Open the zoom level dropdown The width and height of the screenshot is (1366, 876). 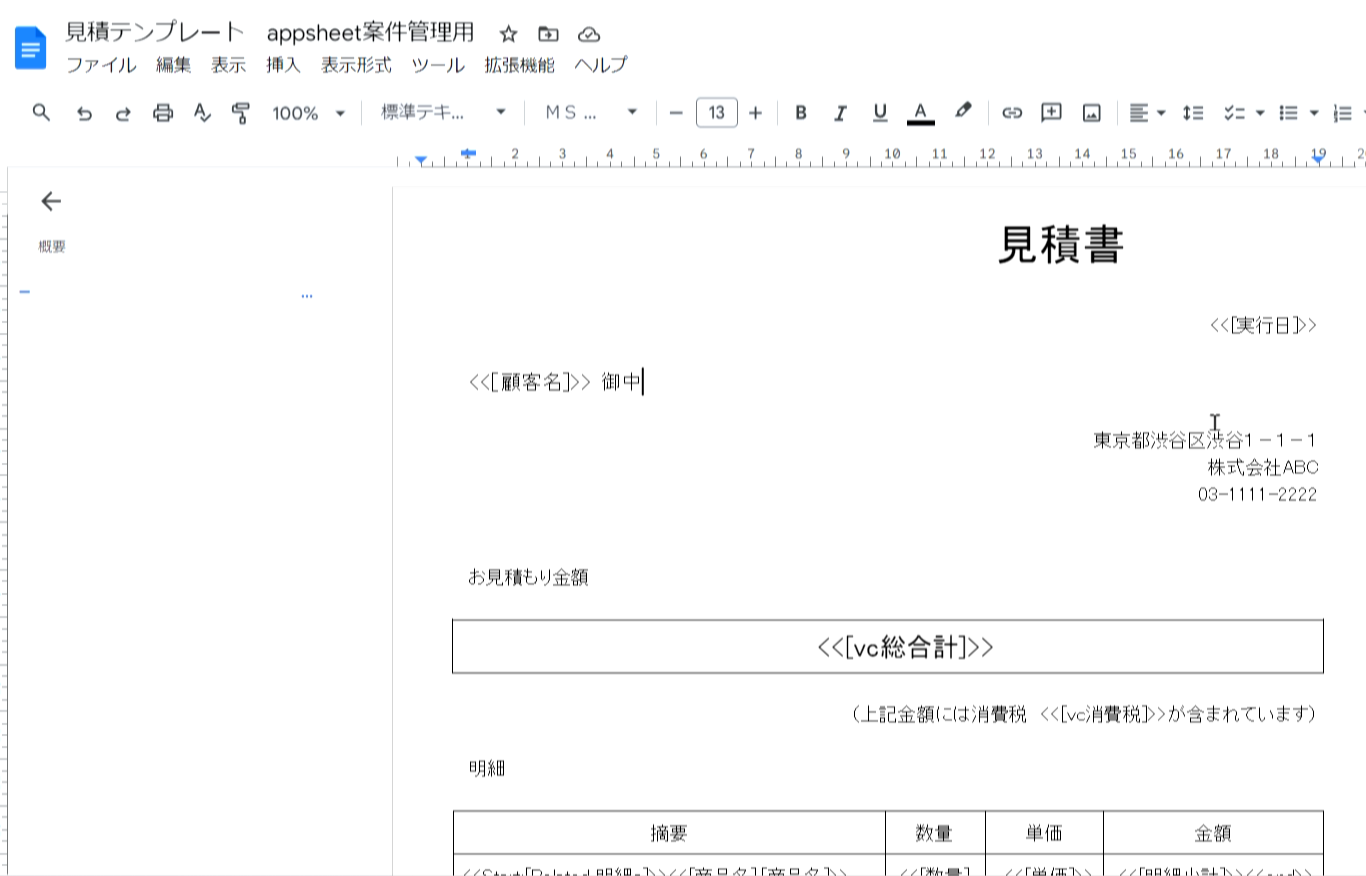308,113
